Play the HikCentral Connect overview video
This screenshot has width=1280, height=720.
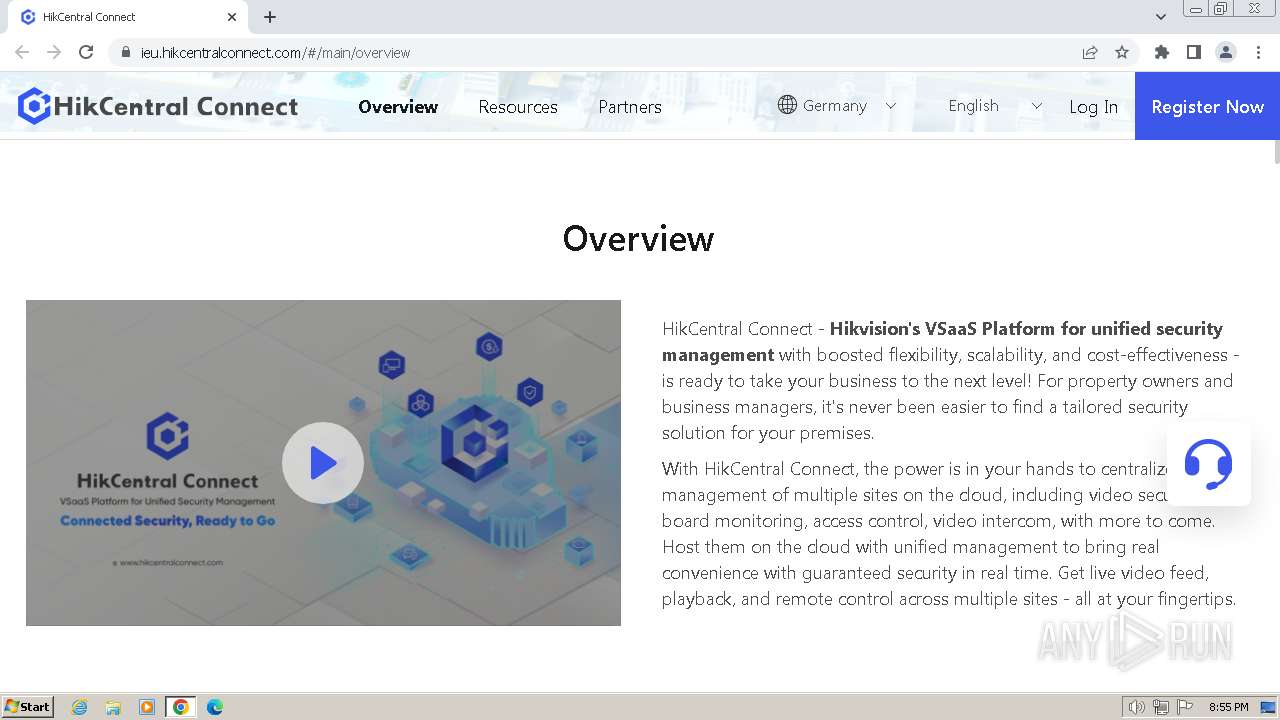tap(323, 463)
